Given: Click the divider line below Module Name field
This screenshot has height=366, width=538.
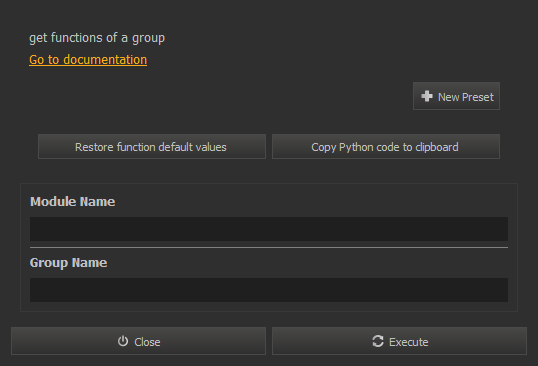Looking at the screenshot, I should (269, 247).
